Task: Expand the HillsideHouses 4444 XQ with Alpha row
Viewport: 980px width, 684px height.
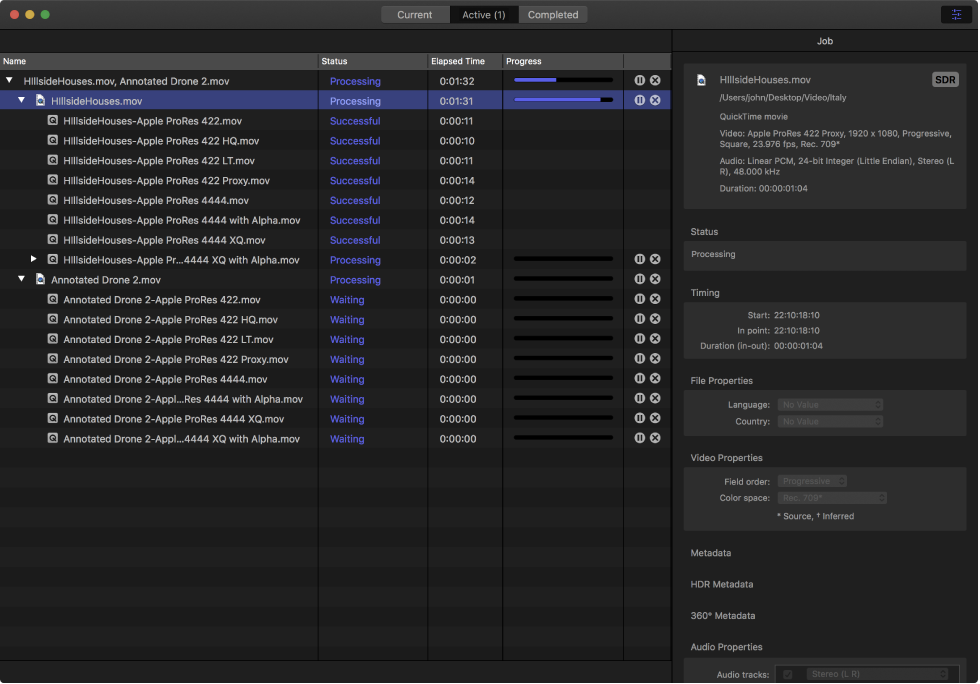Action: 34,259
